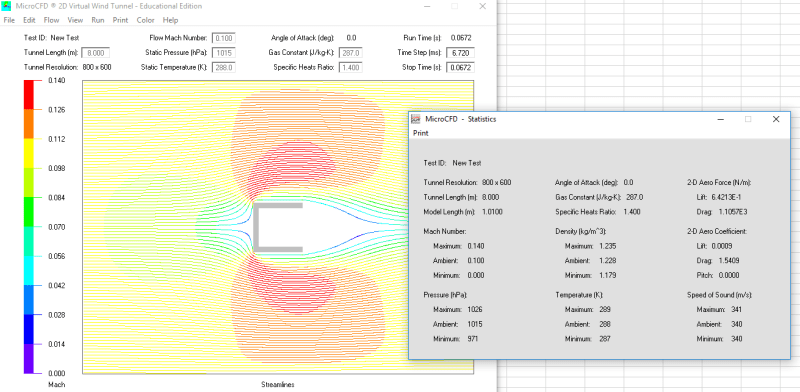
Task: Open the File menu
Action: point(10,20)
